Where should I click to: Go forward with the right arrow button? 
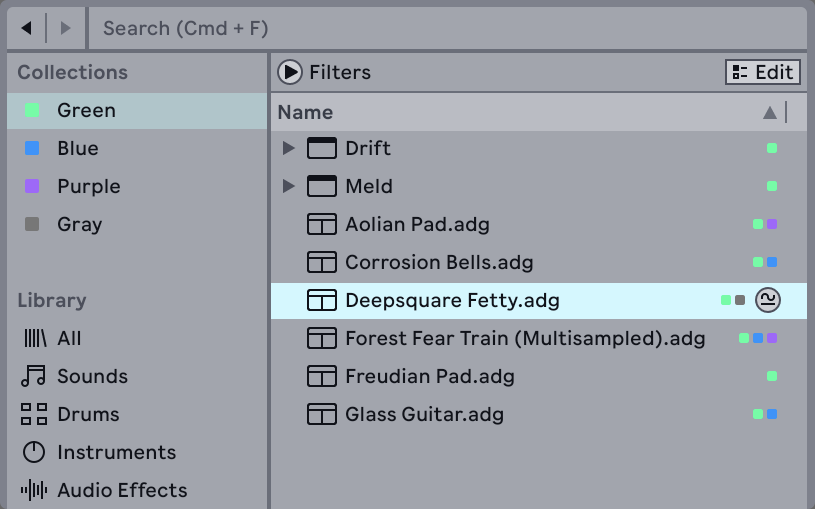tap(66, 28)
